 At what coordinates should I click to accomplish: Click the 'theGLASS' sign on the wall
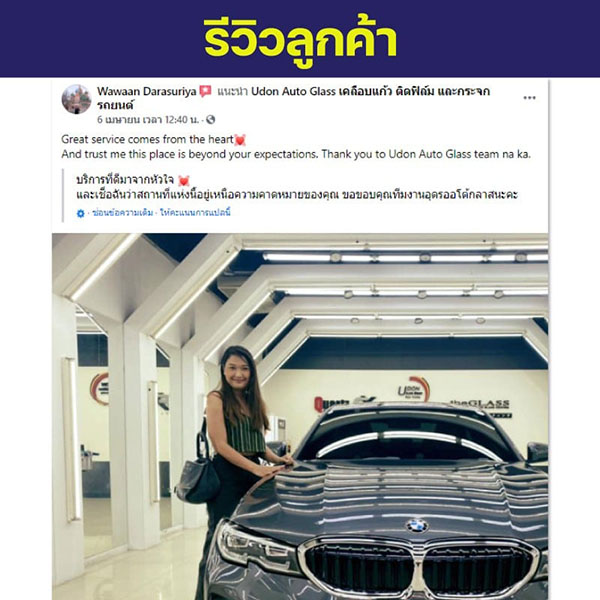480,404
